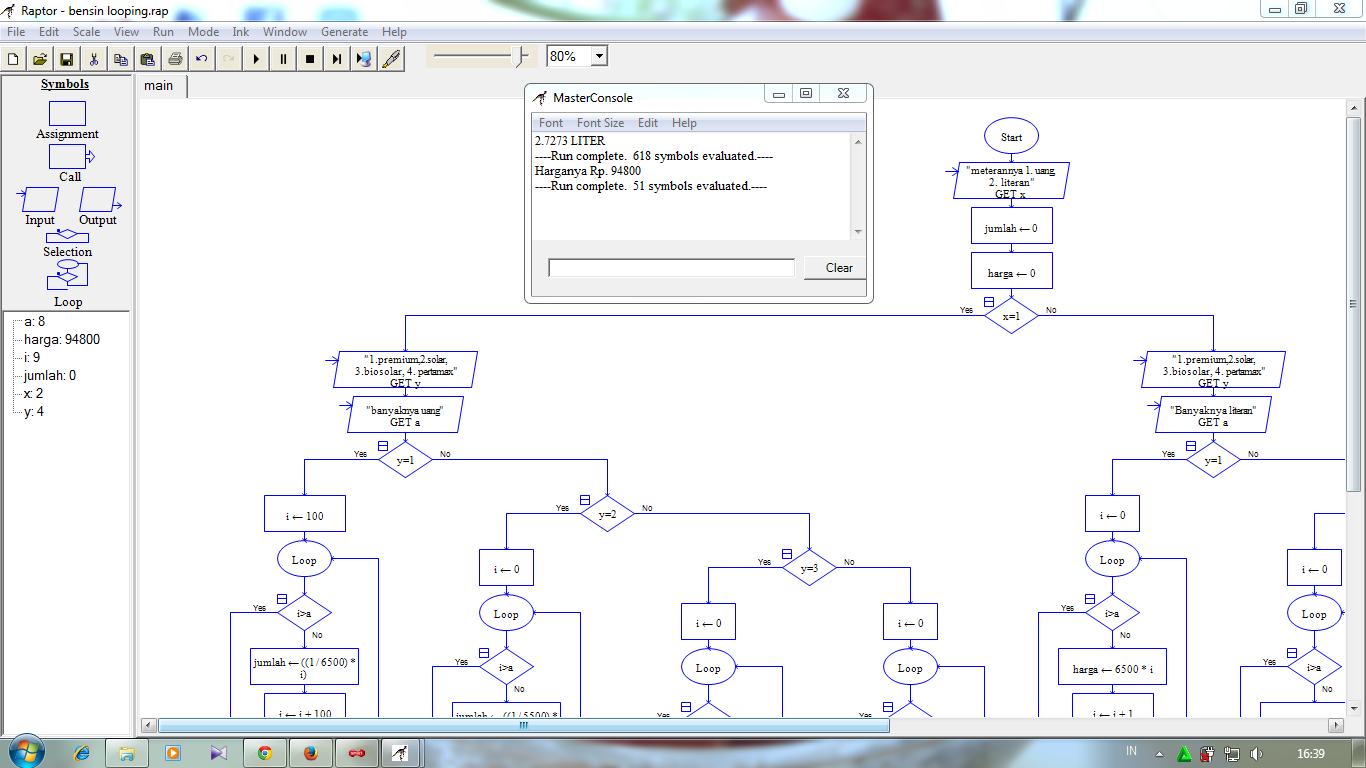1366x768 pixels.
Task: Open an existing file via toolbar
Action: coord(40,59)
